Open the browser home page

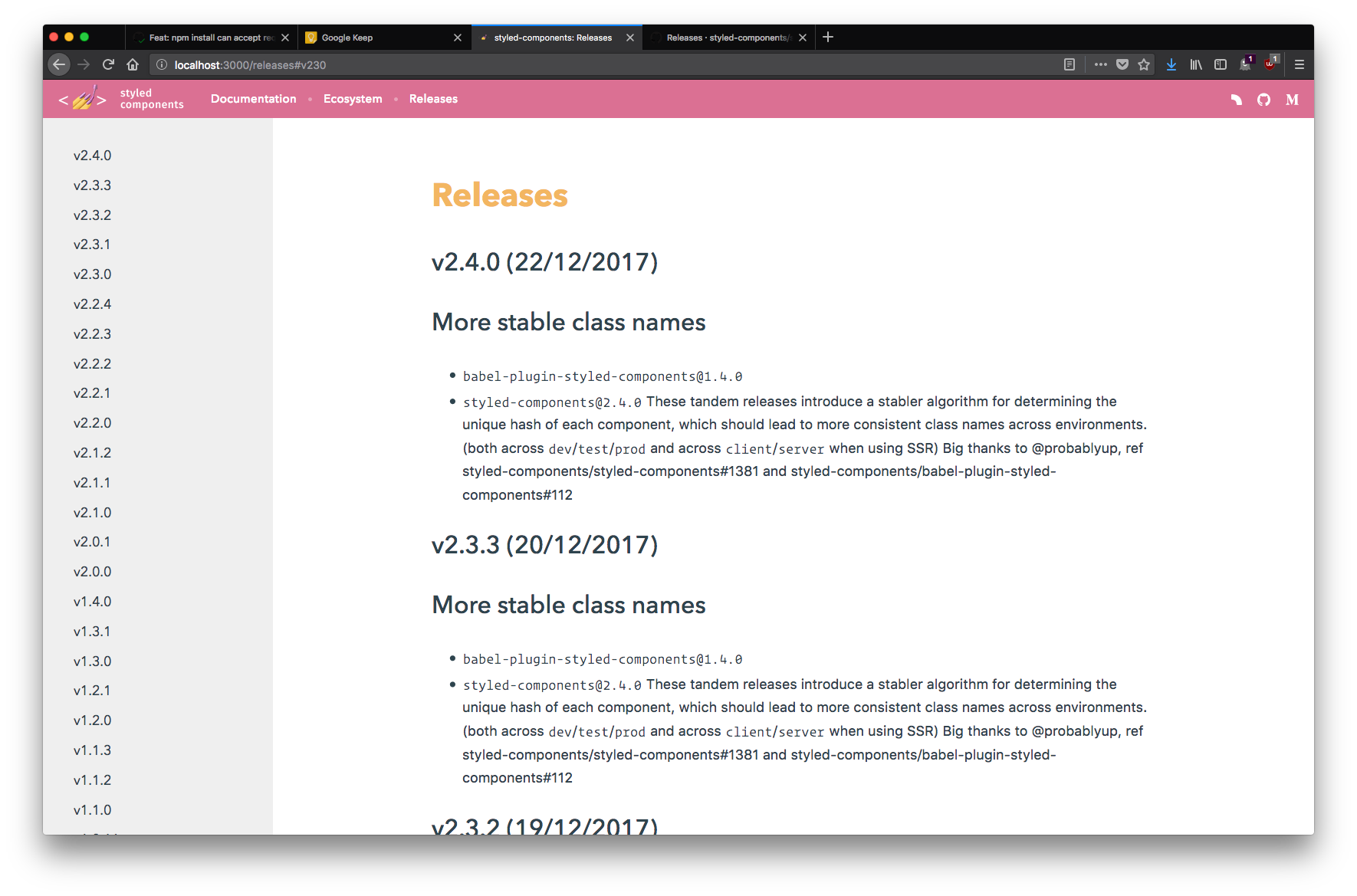point(133,65)
